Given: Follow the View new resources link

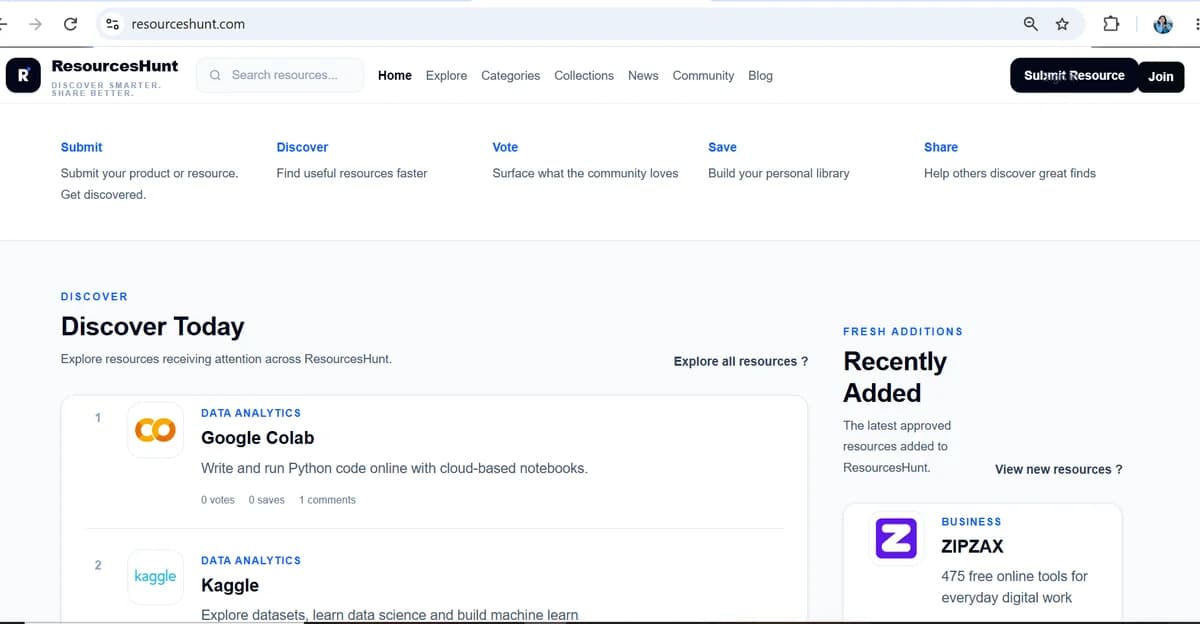Looking at the screenshot, I should coord(1058,469).
